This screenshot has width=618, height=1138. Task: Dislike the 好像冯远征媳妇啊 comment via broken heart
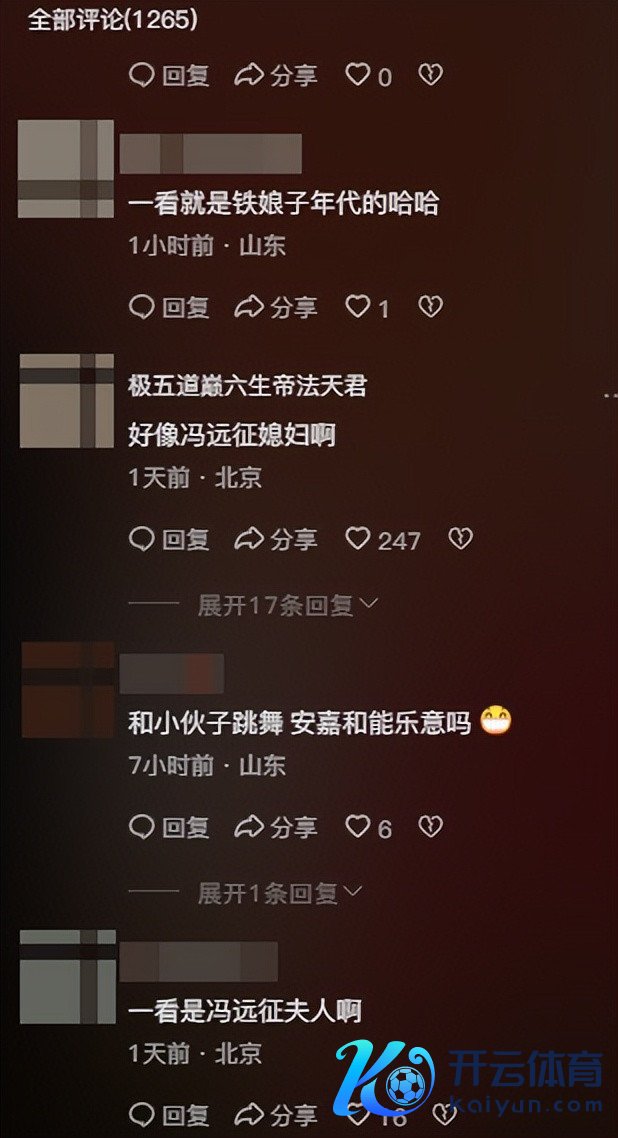tap(461, 539)
